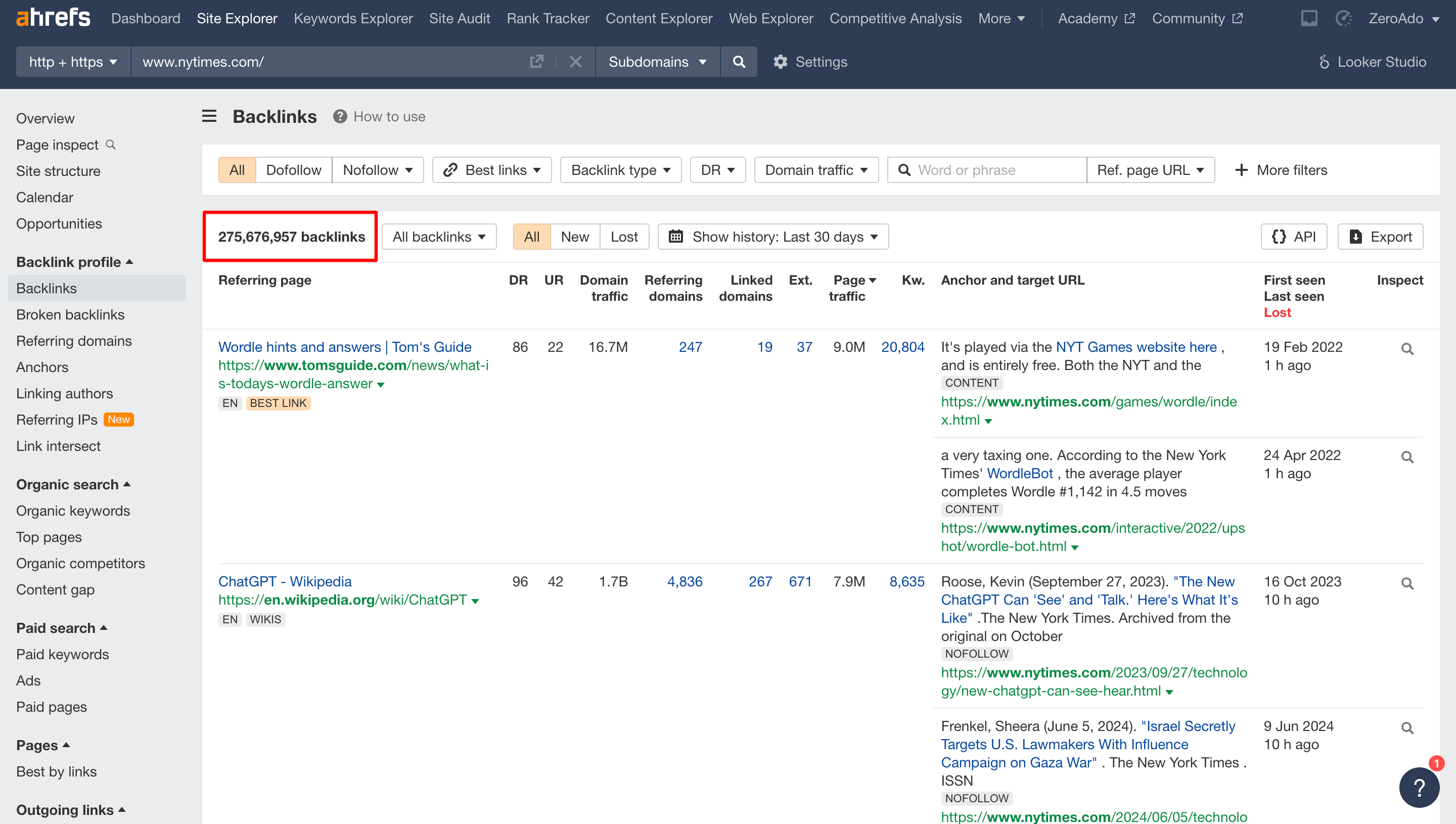
Task: Focus the Word or phrase search field
Action: [987, 170]
